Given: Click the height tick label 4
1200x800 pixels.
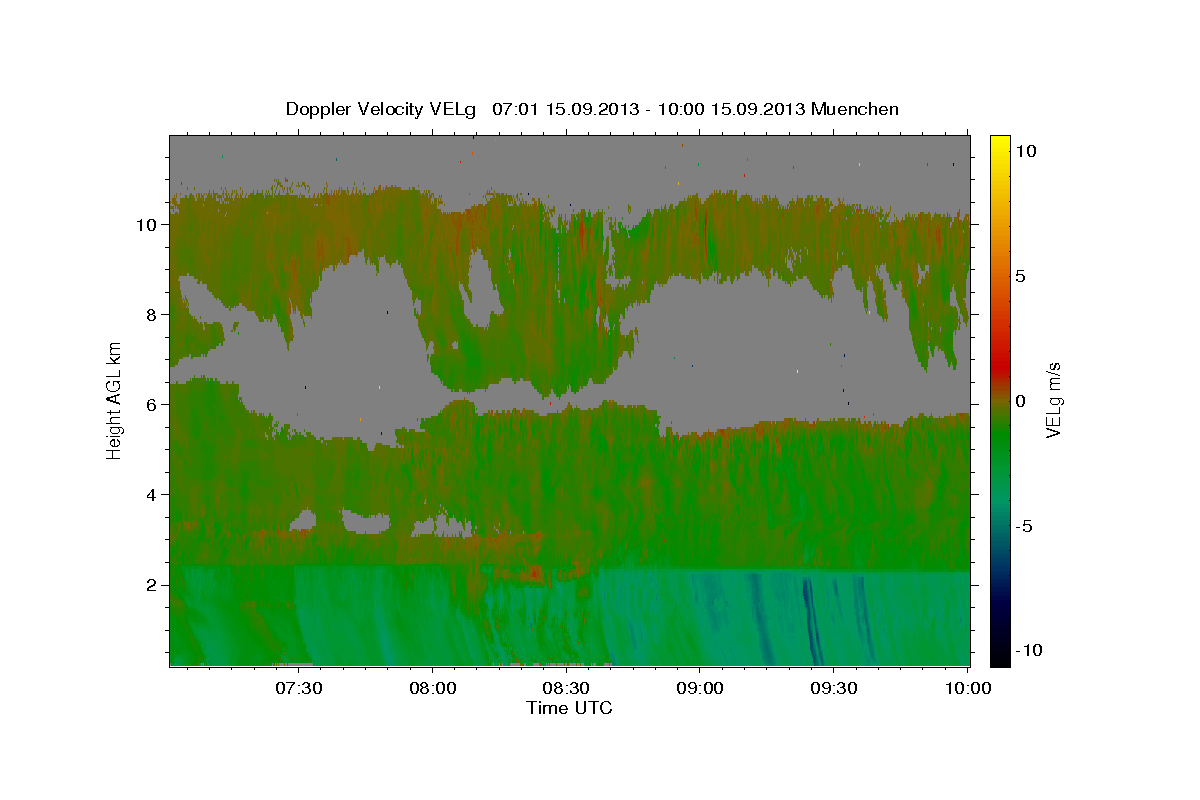Looking at the screenshot, I should pos(154,495).
